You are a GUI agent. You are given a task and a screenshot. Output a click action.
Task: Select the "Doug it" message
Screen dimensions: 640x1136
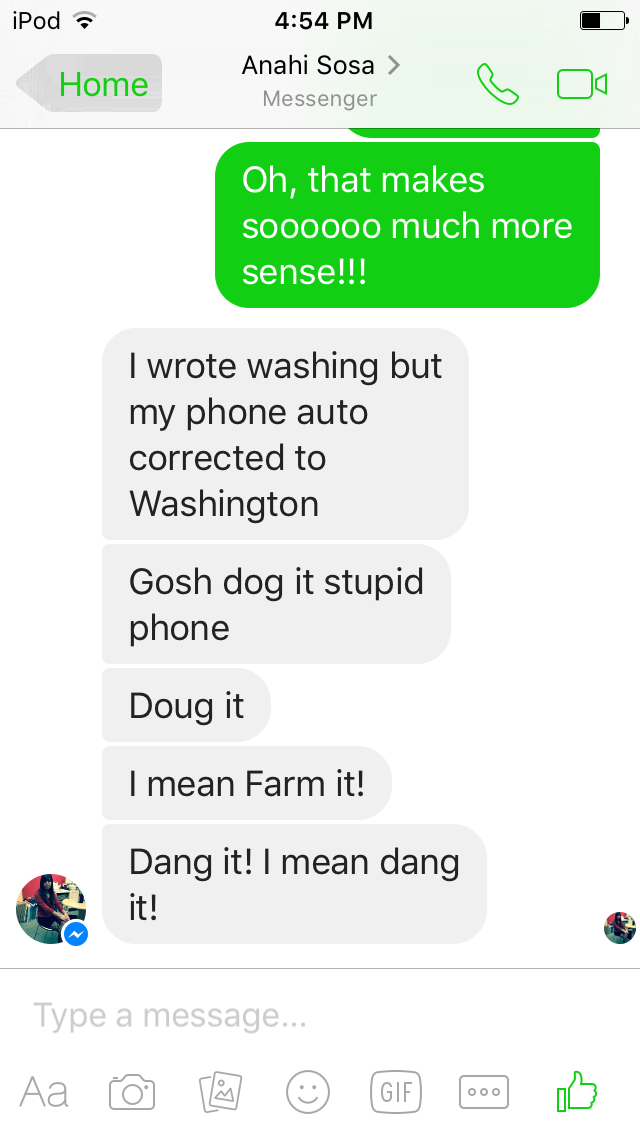point(186,706)
